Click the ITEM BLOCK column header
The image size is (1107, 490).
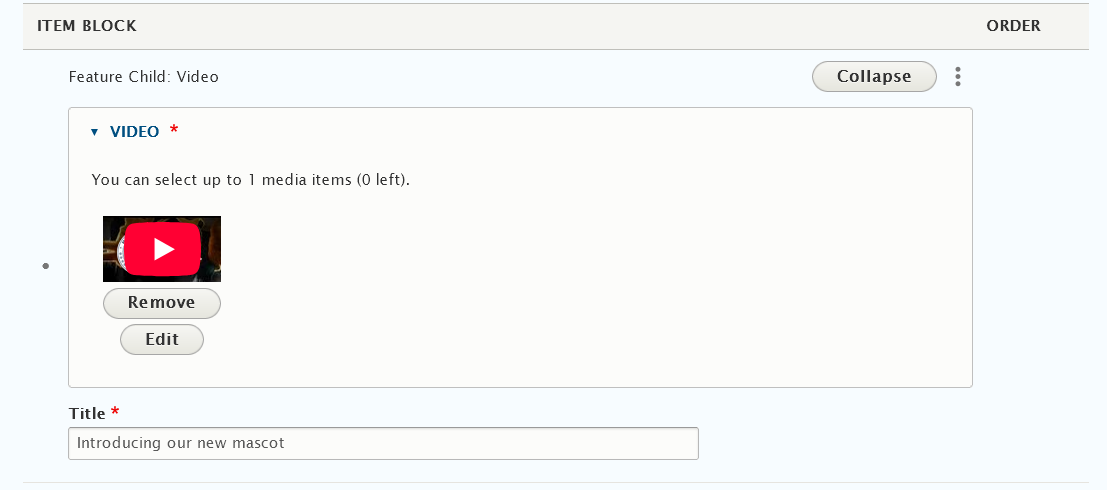(87, 26)
